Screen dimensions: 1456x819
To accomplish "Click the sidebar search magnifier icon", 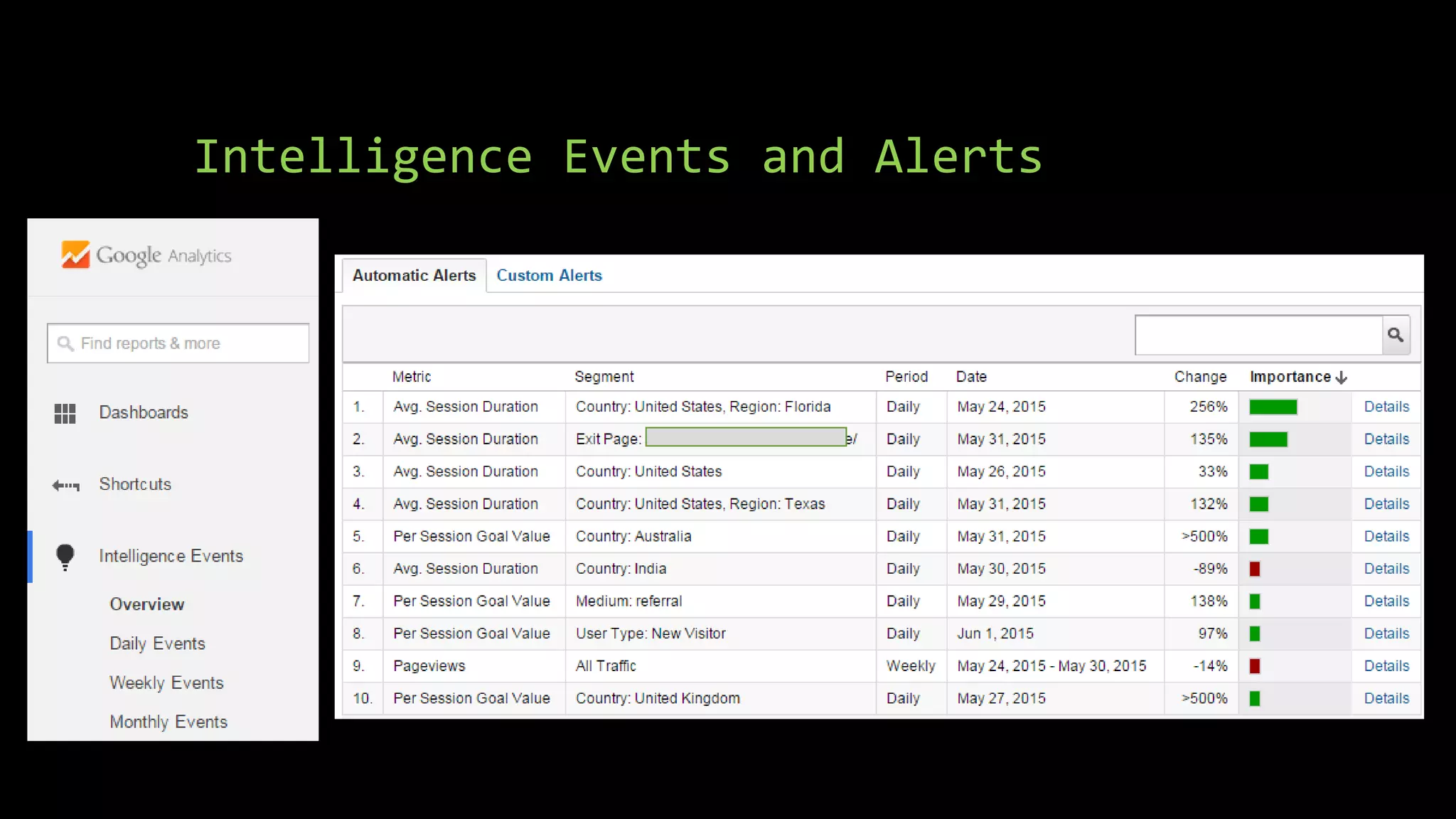I will (x=65, y=343).
